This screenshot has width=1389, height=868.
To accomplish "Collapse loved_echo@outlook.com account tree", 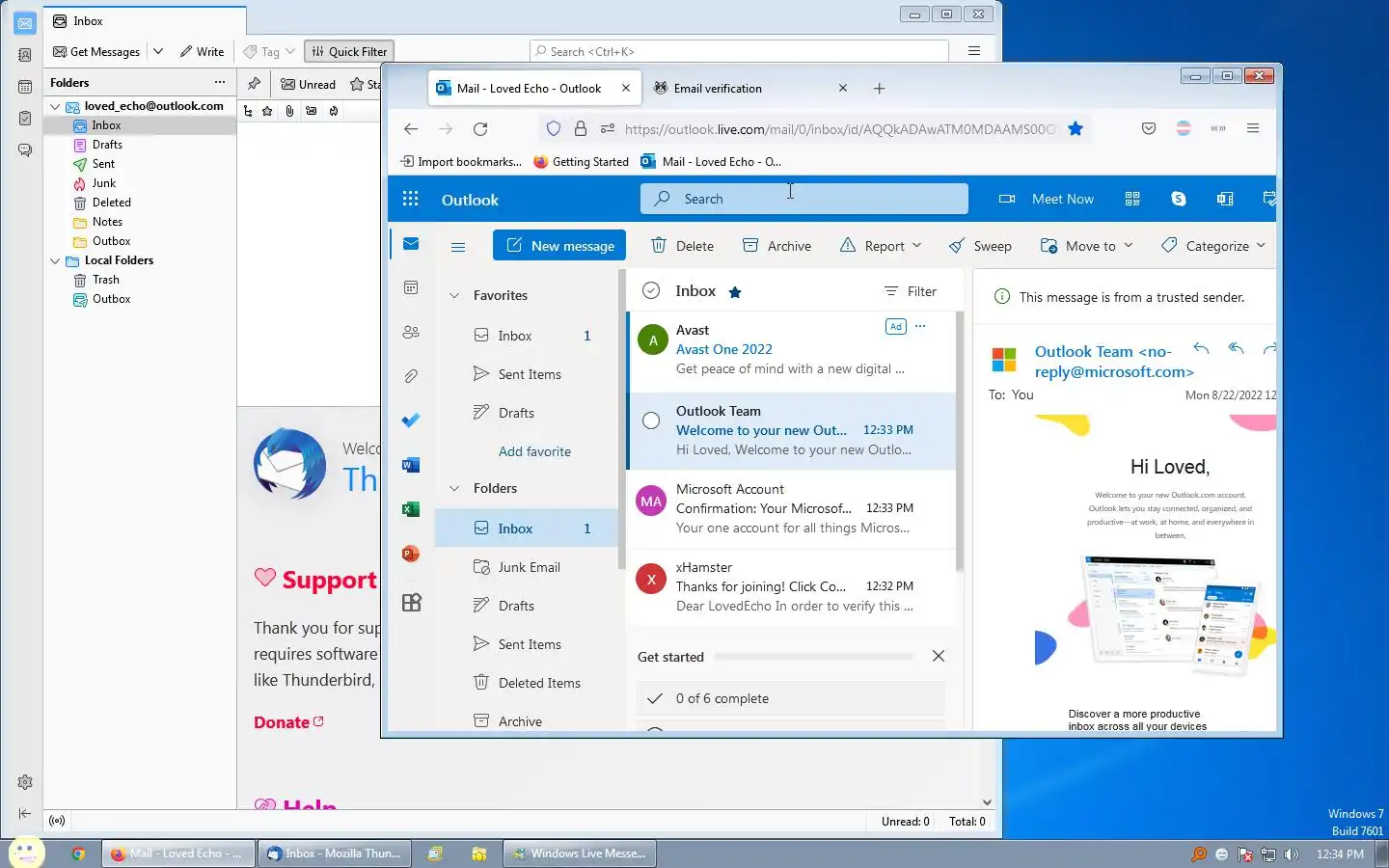I will (x=55, y=106).
